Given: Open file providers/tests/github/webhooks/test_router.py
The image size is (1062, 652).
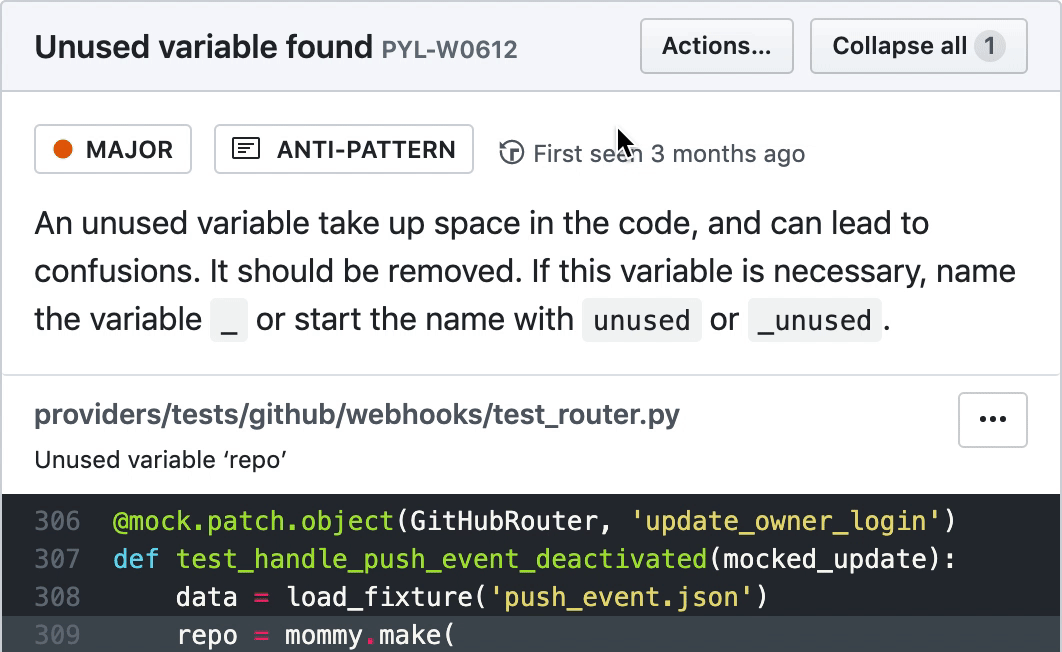Looking at the screenshot, I should pos(357,415).
